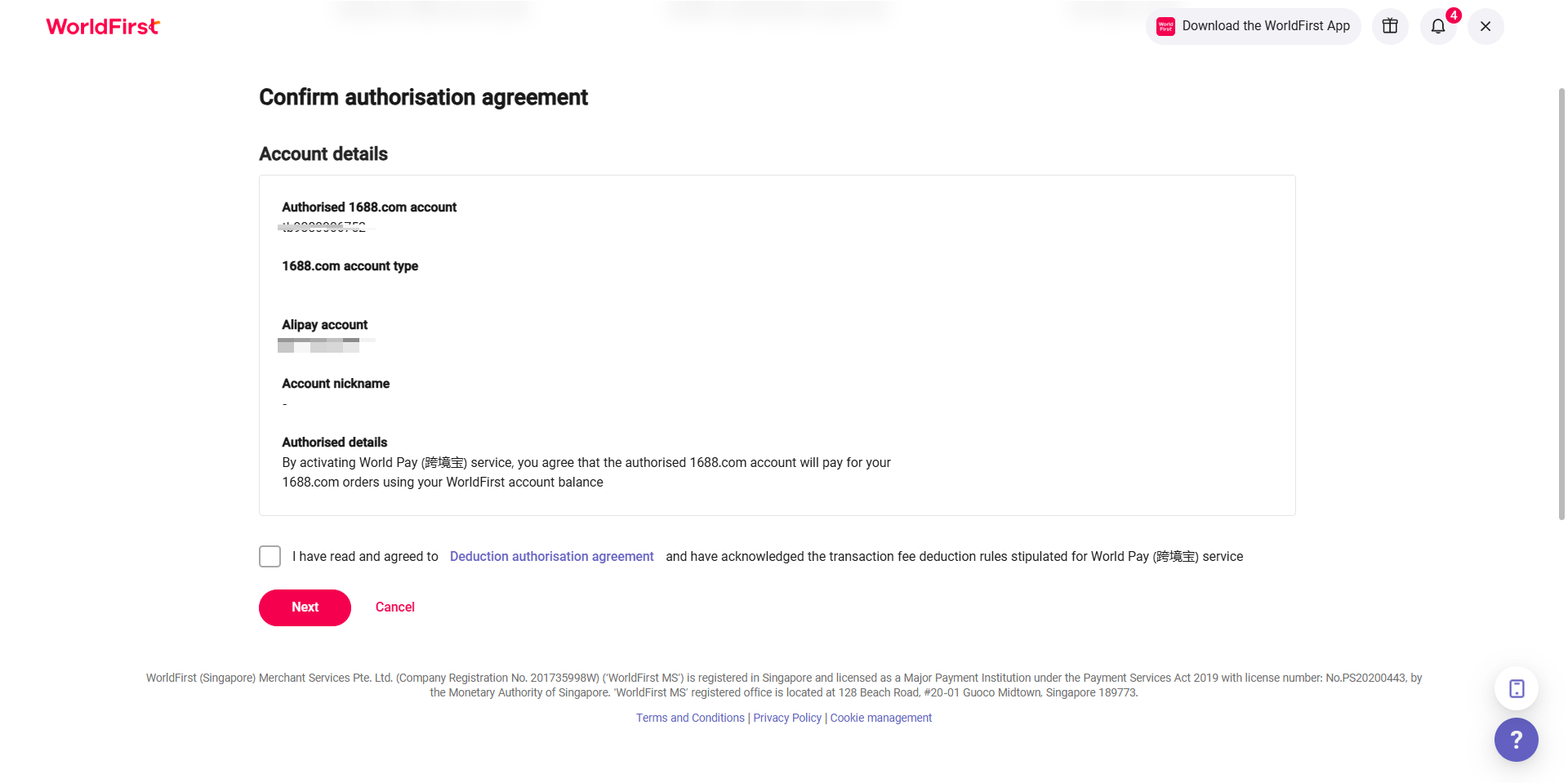Click the Cancel link

coord(395,607)
